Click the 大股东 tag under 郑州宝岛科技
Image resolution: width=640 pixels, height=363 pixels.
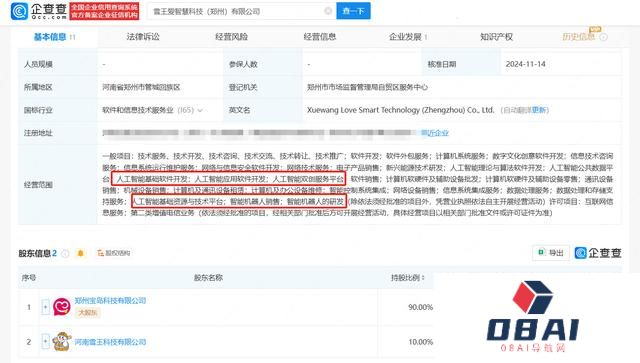point(87,312)
